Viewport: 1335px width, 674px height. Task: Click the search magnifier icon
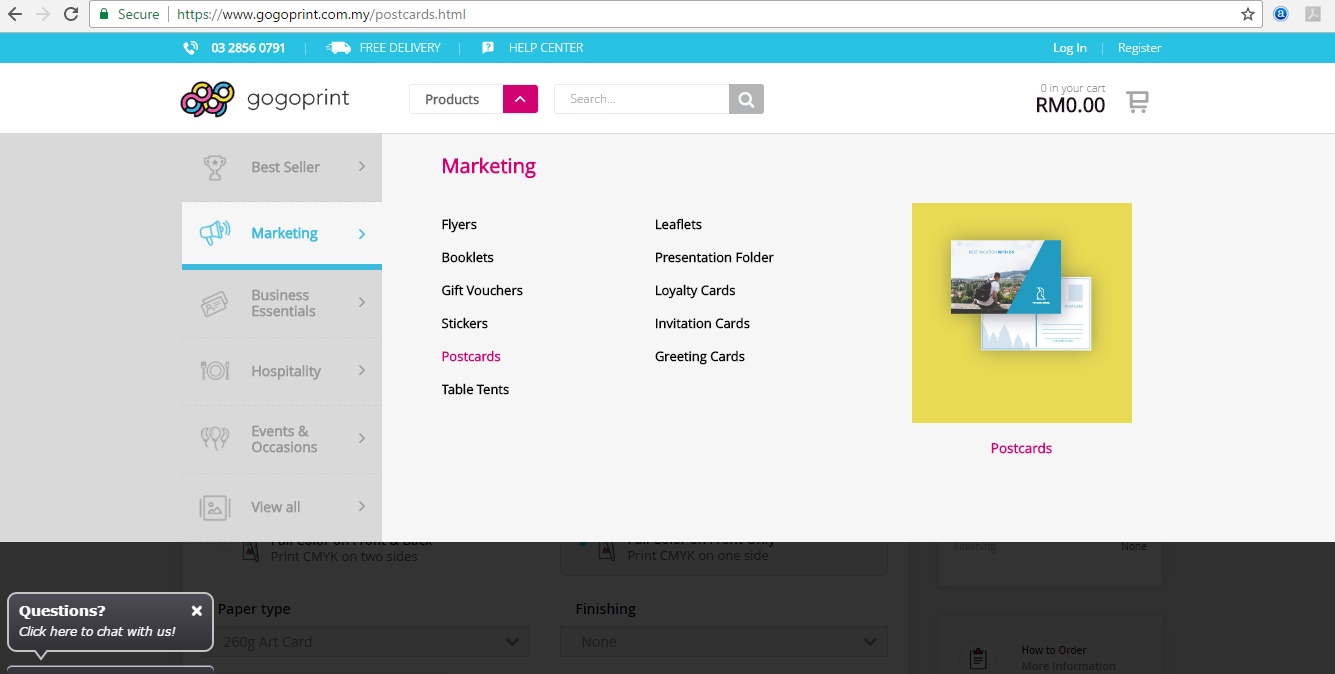point(745,99)
